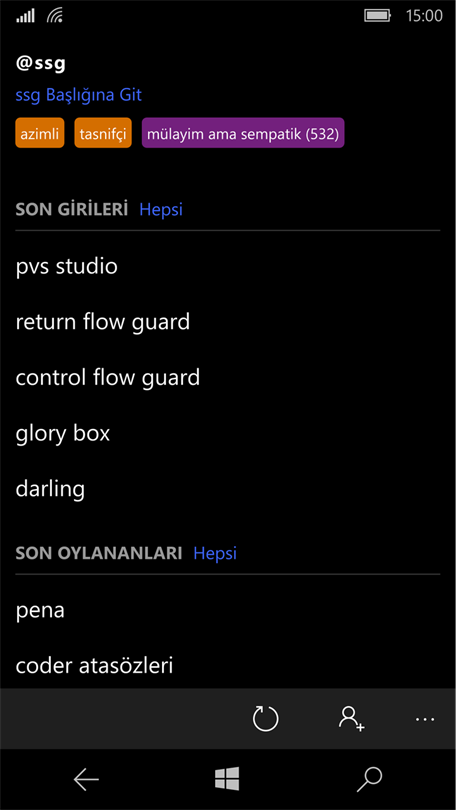Open Hepsi next to SON GİRİLERİ
456x810 pixels.
coord(161,210)
